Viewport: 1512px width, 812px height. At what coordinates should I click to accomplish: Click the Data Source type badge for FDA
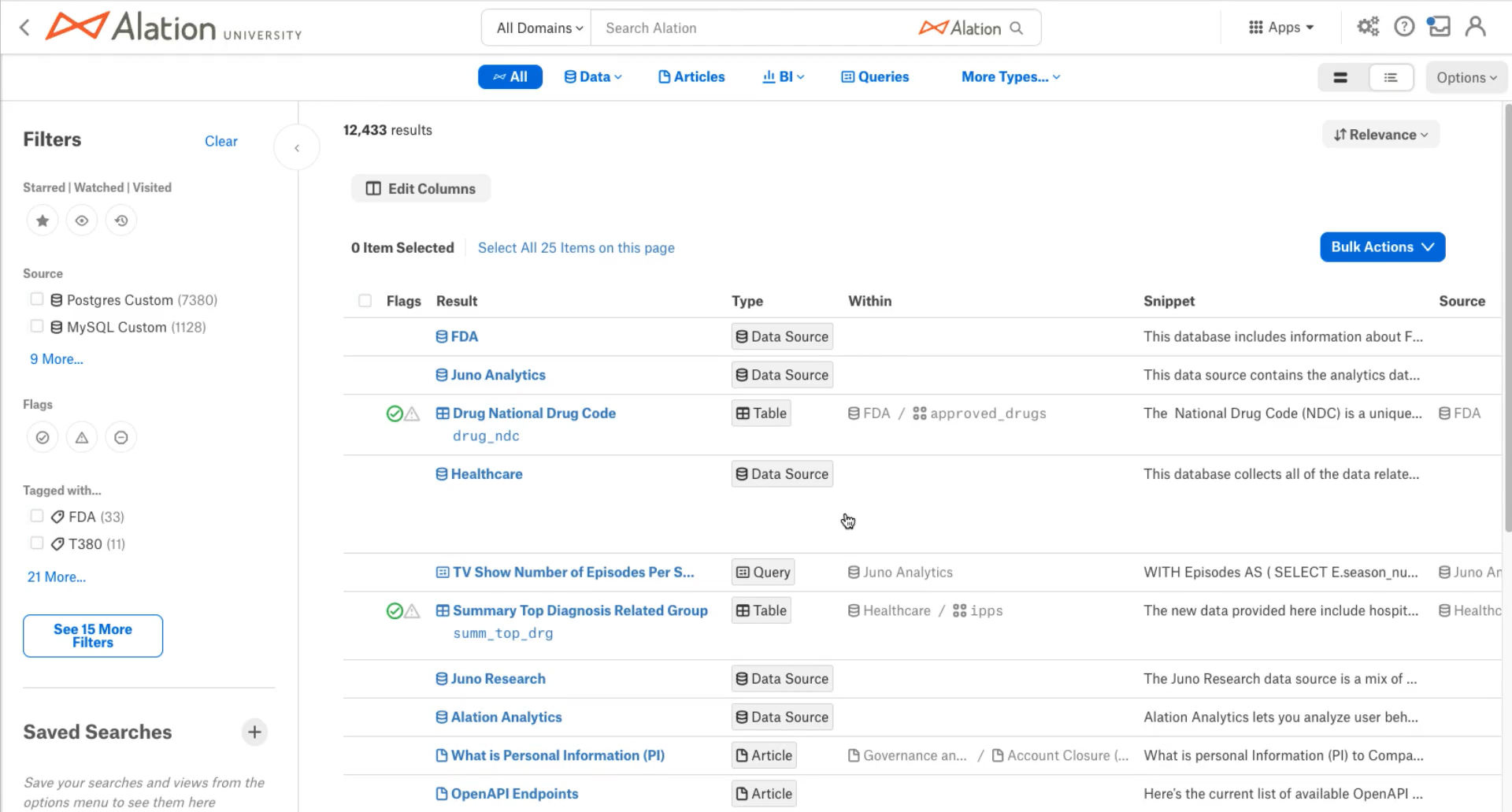782,336
